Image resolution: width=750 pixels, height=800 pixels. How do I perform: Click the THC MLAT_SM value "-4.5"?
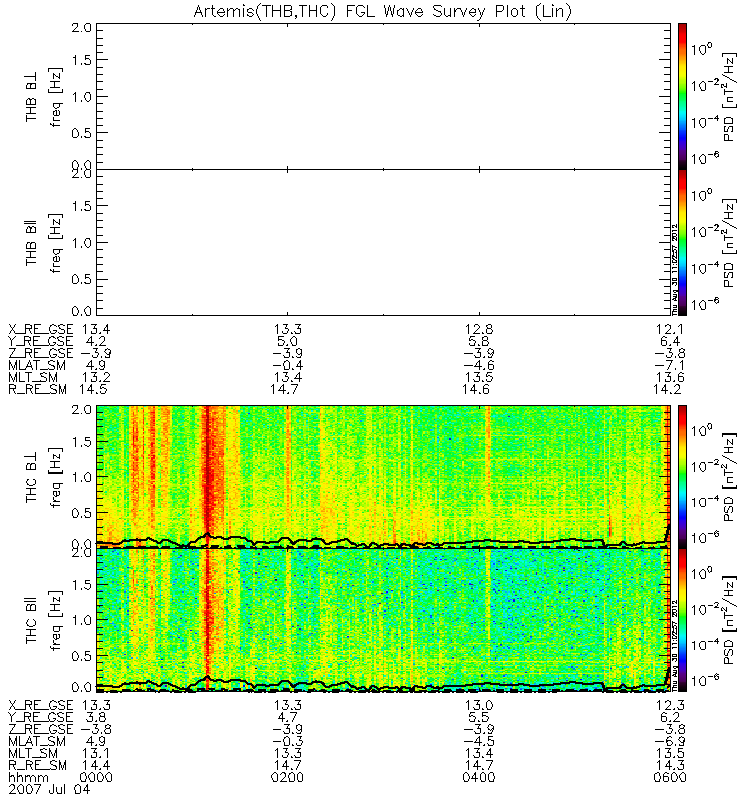pyautogui.click(x=479, y=741)
